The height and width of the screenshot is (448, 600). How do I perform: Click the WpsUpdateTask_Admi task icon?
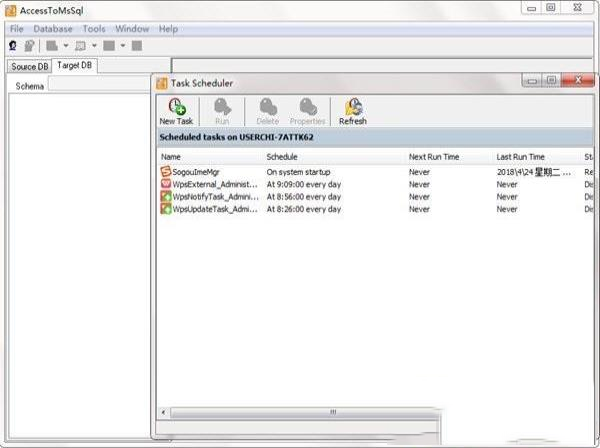pos(166,209)
